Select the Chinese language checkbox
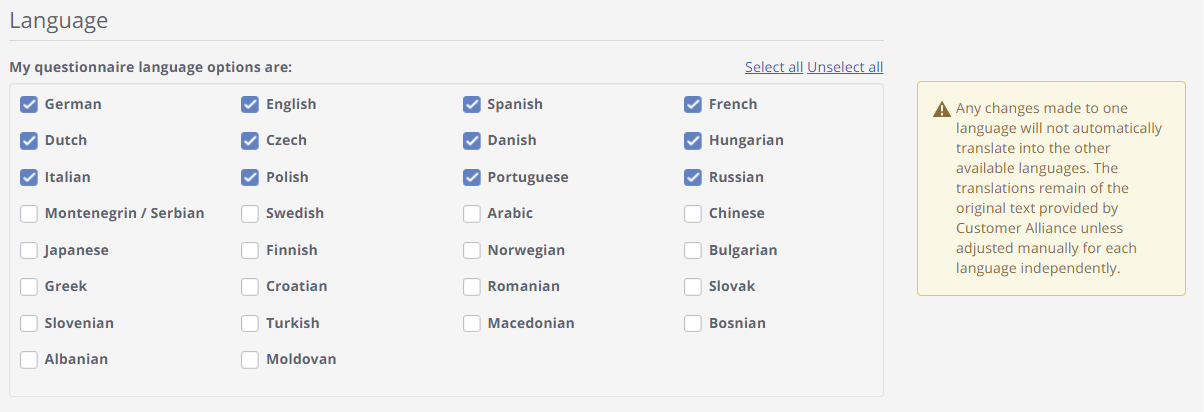 693,213
